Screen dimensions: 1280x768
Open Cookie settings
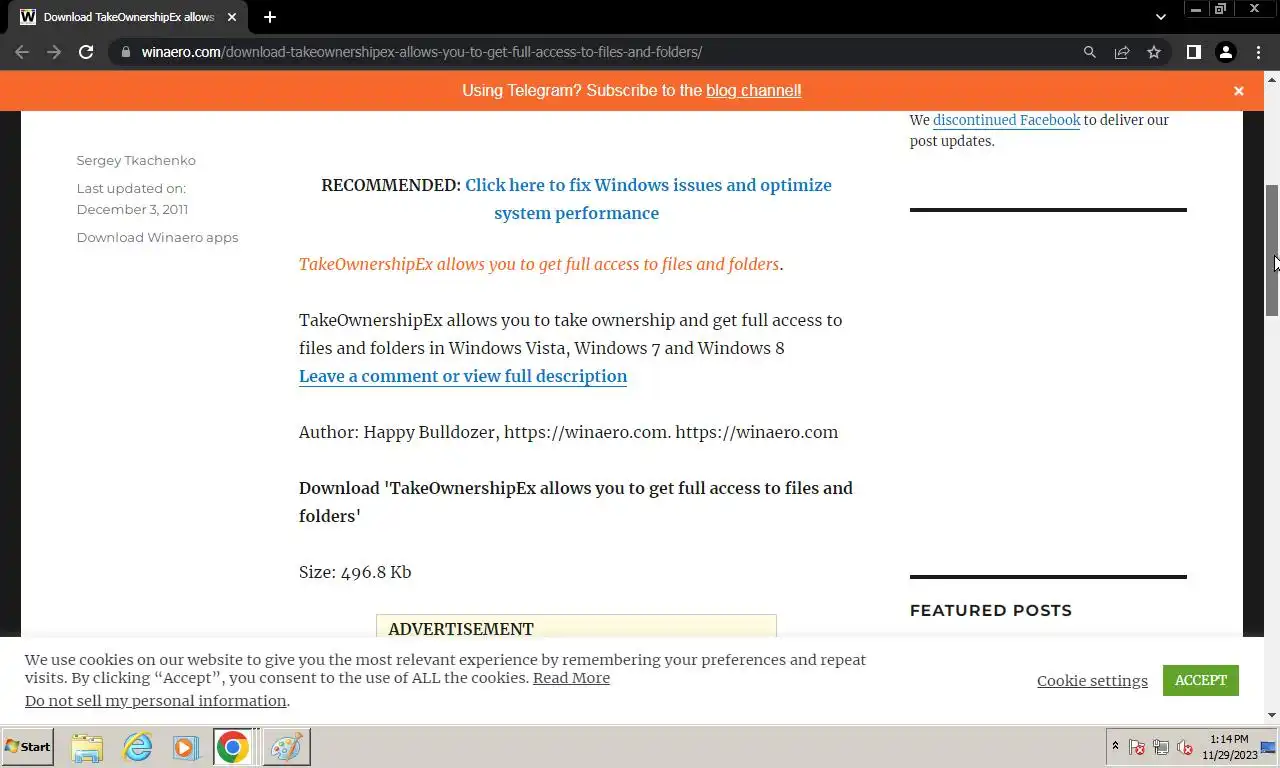tap(1092, 681)
